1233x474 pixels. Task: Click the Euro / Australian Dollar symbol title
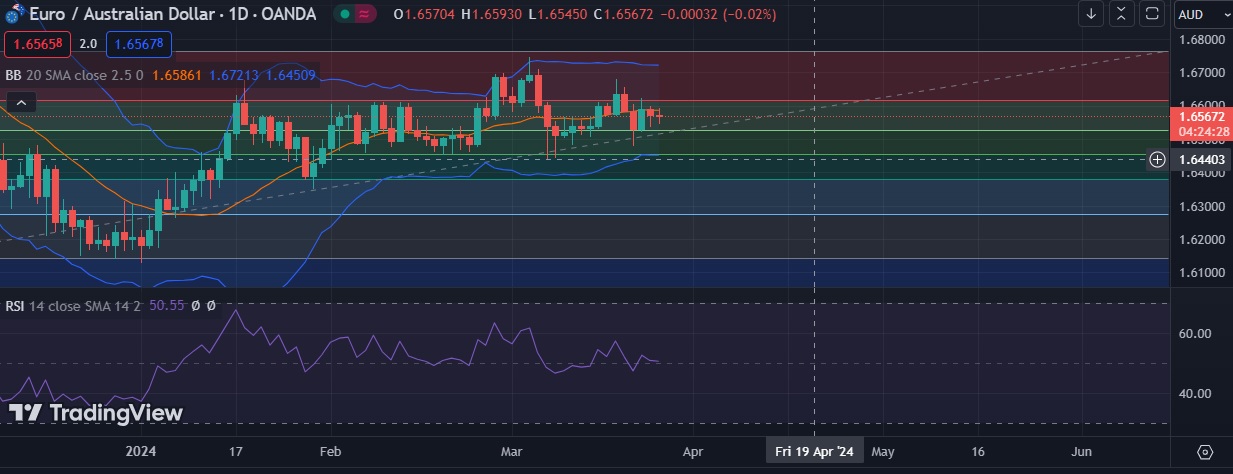129,14
